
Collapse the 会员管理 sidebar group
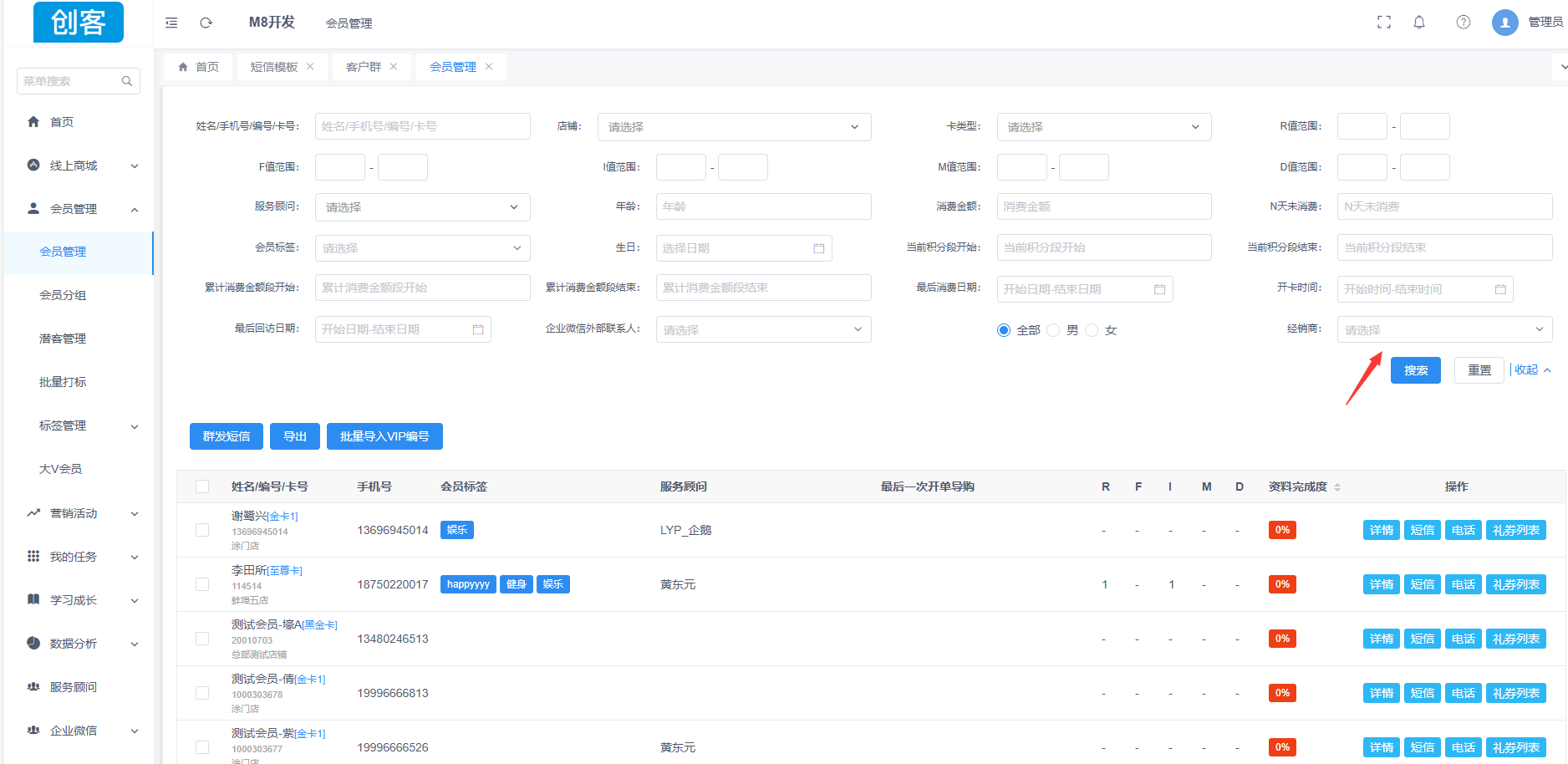pyautogui.click(x=135, y=209)
